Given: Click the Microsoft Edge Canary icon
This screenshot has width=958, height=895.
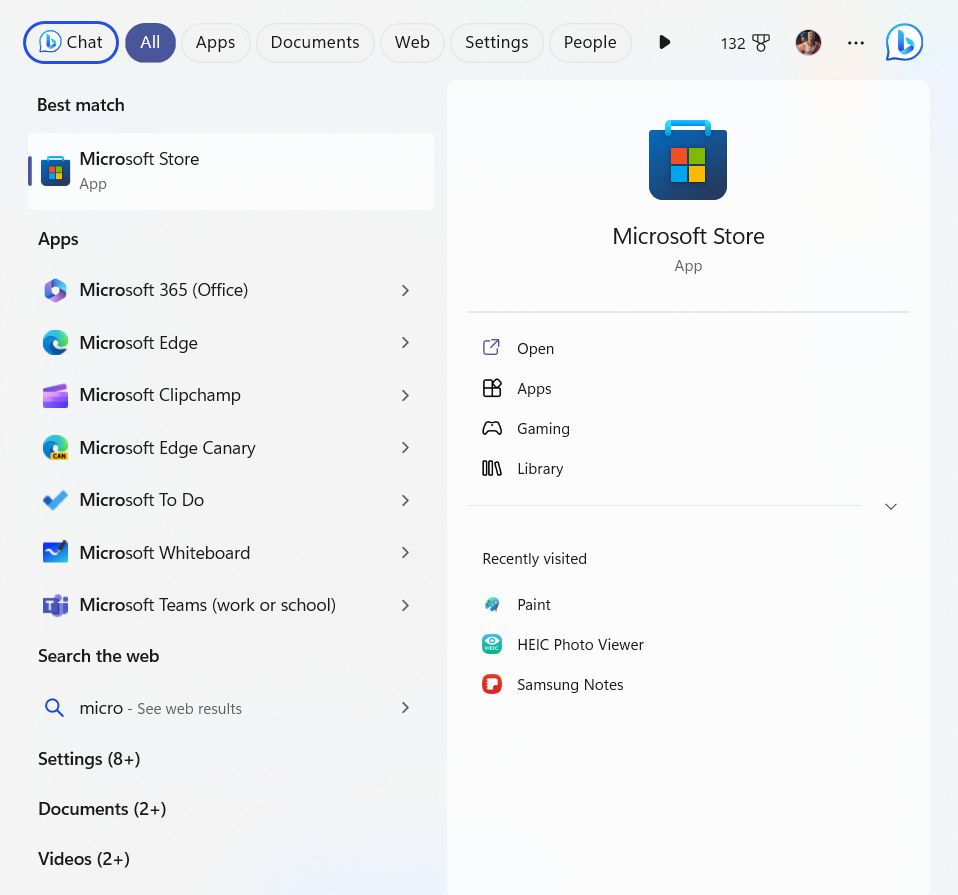Looking at the screenshot, I should point(56,448).
